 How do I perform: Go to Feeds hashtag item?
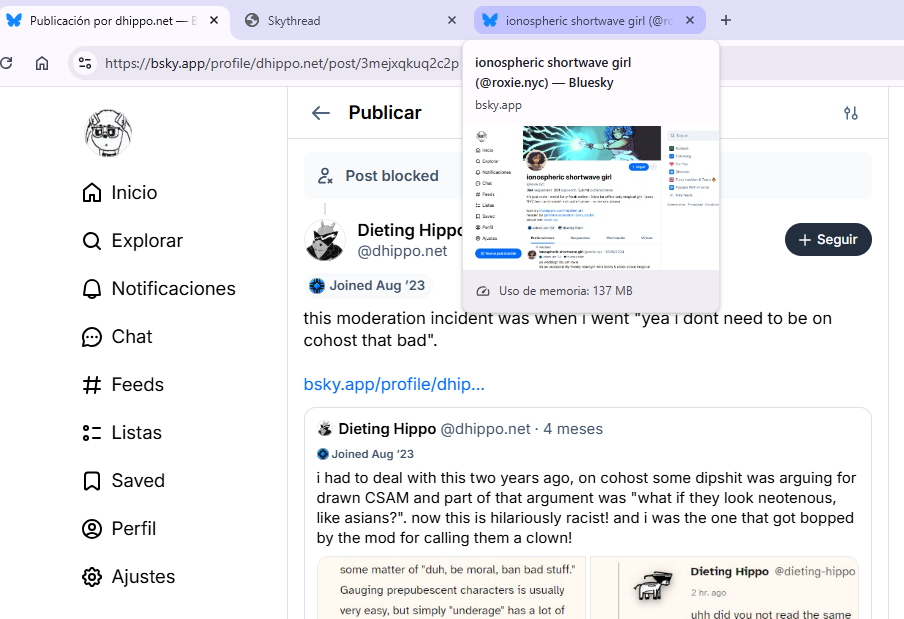tap(92, 385)
